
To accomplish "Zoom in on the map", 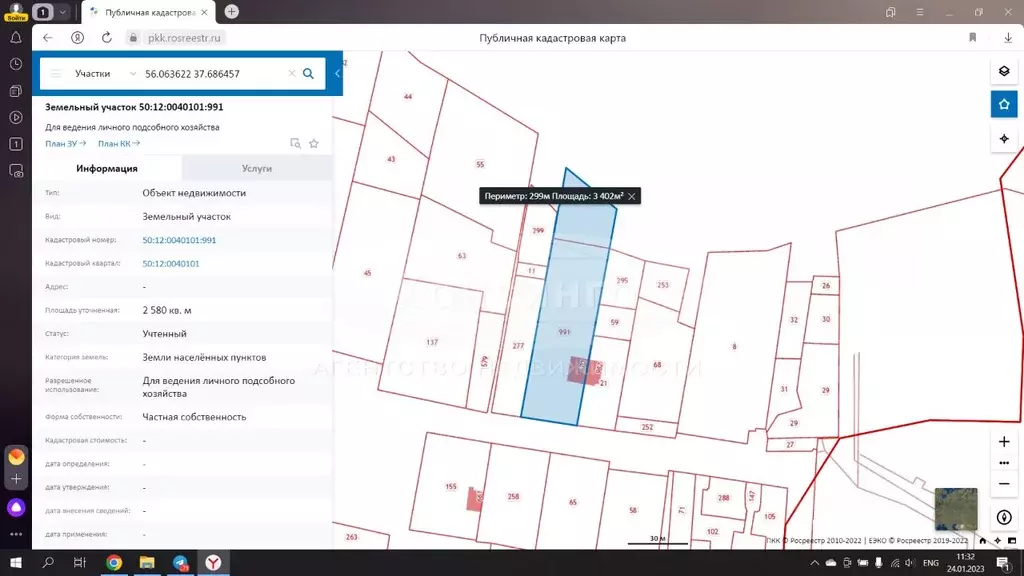I will [1004, 441].
